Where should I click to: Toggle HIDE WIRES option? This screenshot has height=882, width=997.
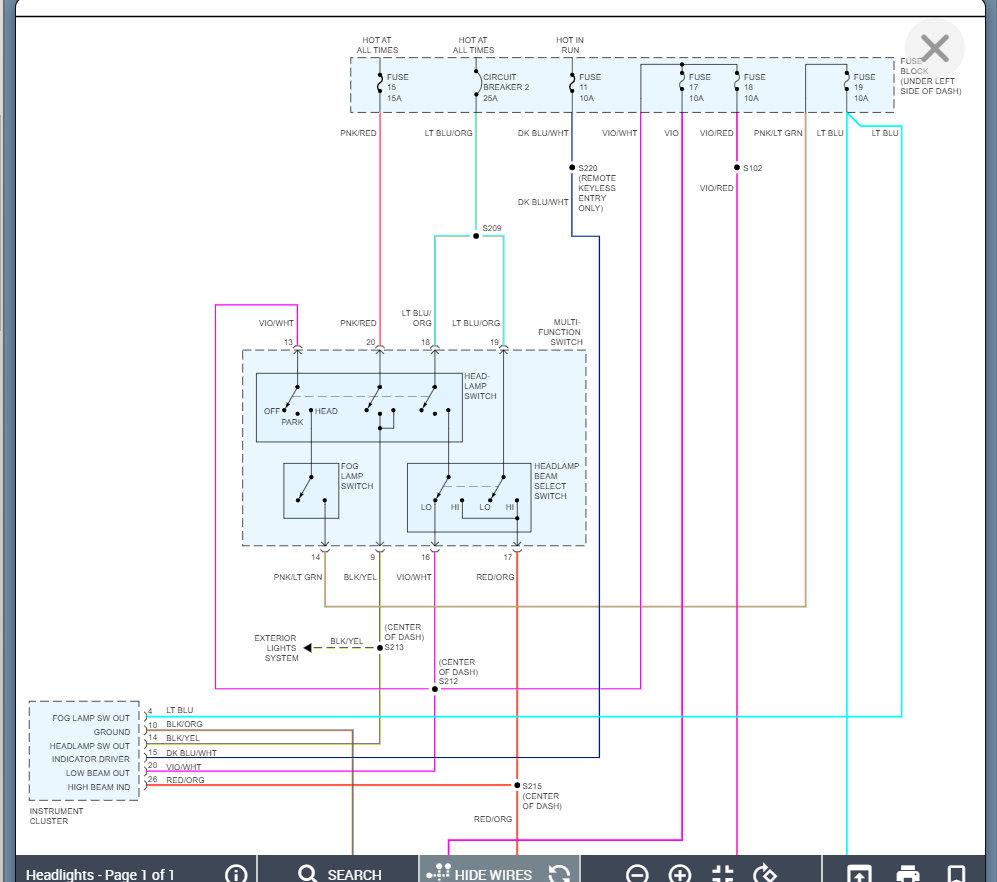pyautogui.click(x=480, y=874)
